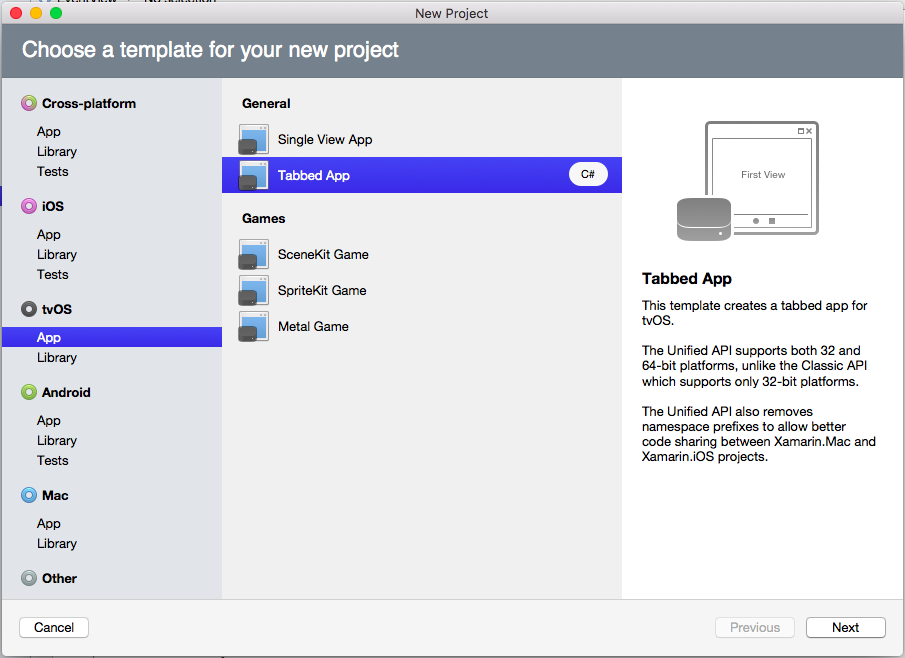The image size is (905, 658).
Task: Select Library under Cross-platform
Action: [57, 152]
